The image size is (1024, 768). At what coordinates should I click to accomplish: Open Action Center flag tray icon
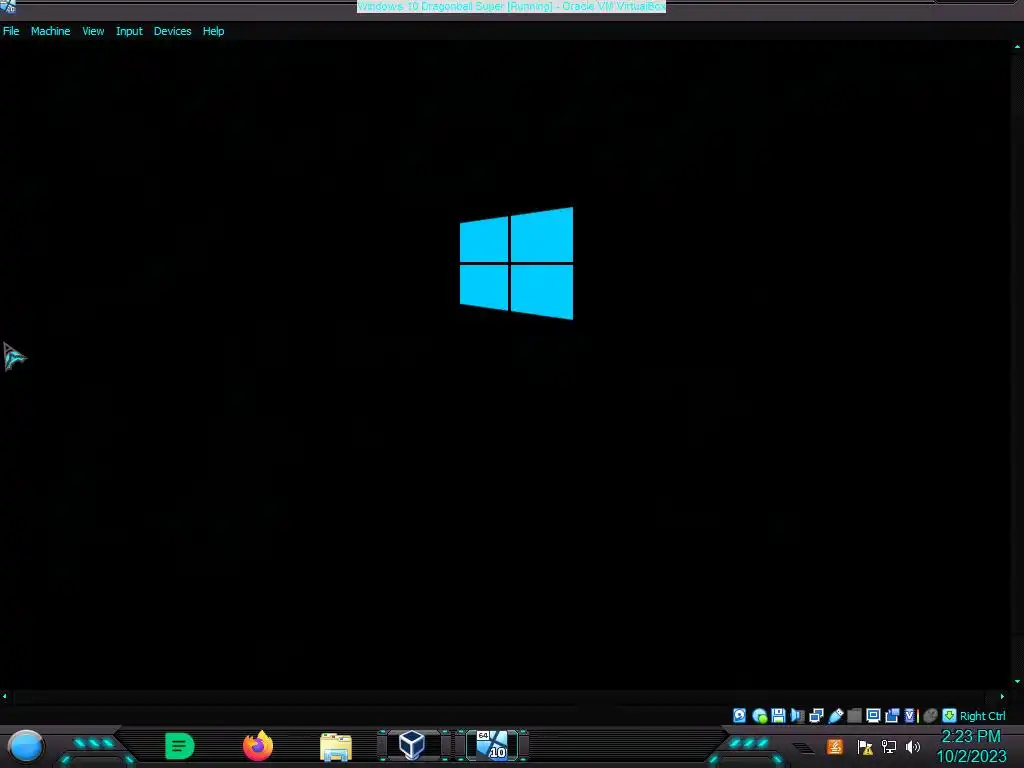coord(865,746)
